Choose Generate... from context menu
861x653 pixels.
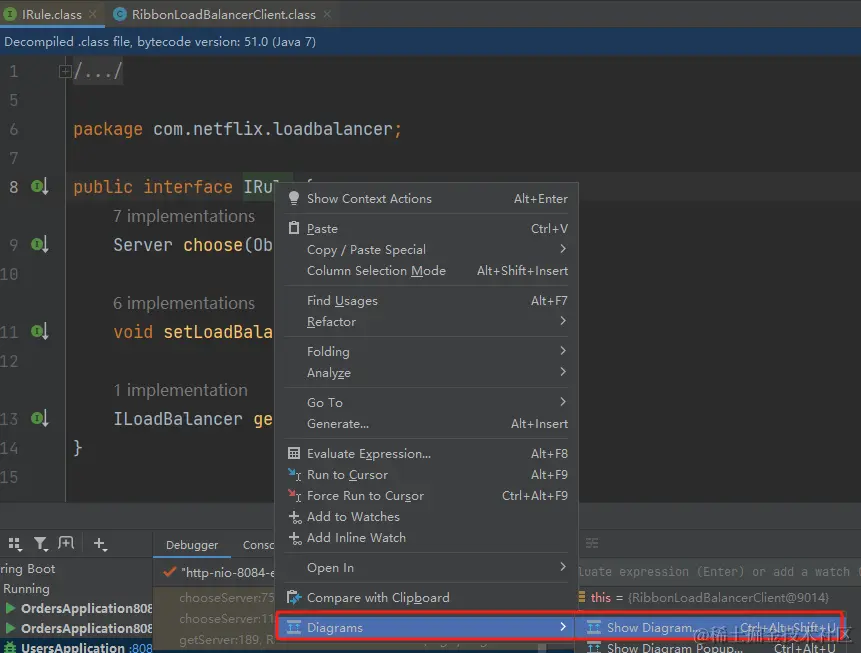[426, 424]
